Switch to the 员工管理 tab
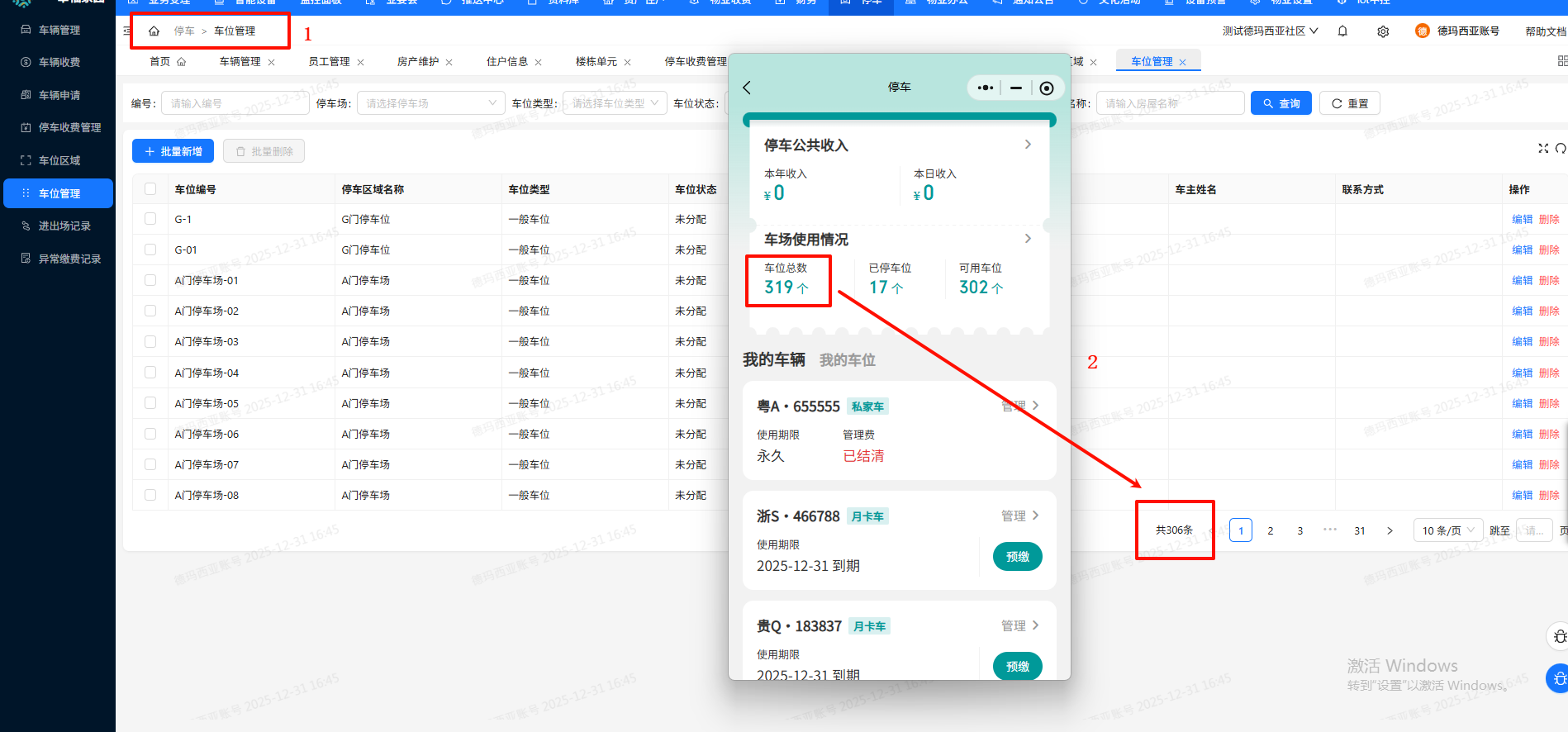 pos(329,62)
